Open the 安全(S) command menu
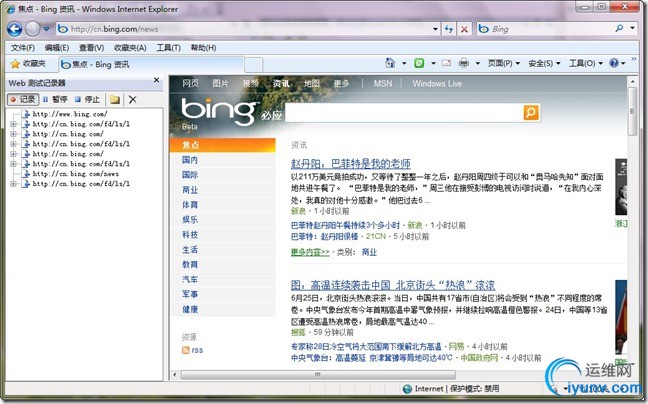Screen dimensions: 648x404 [x=544, y=63]
